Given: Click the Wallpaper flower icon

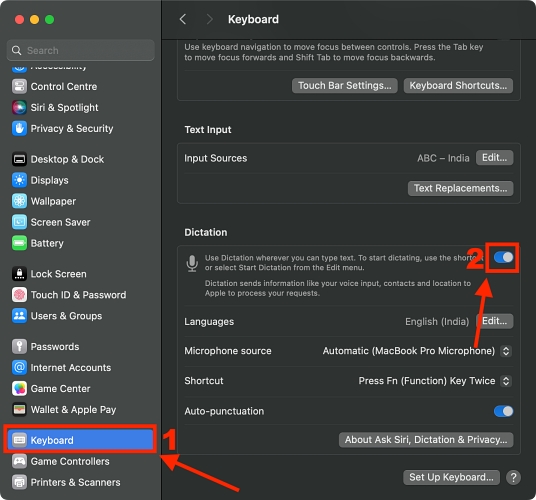Looking at the screenshot, I should tap(19, 201).
